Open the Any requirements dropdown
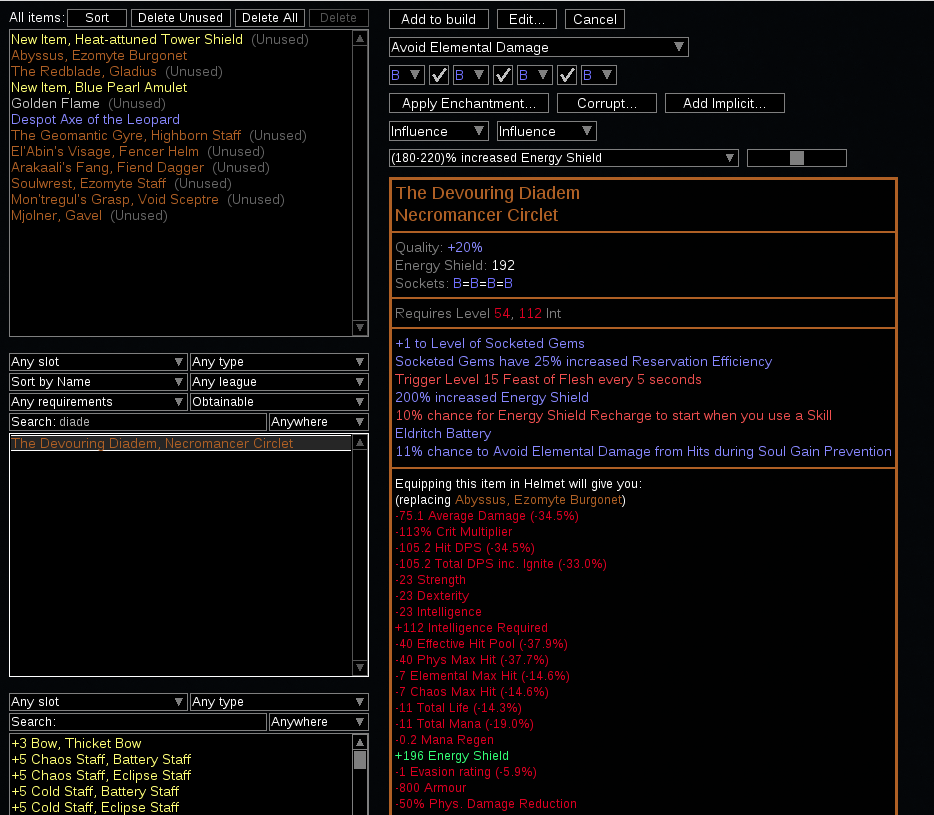 point(98,402)
